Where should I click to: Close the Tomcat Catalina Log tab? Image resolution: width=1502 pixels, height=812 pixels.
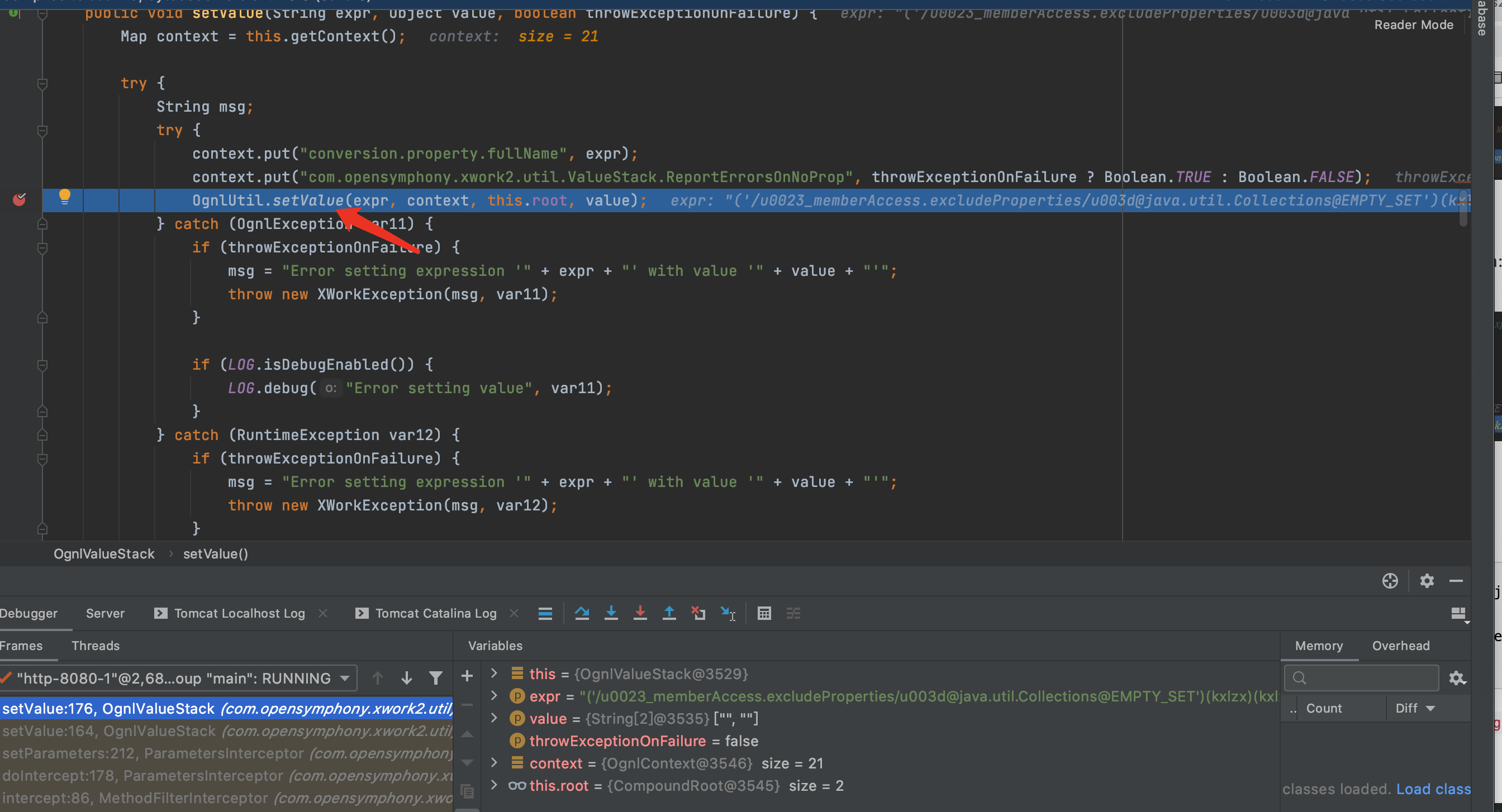(x=514, y=613)
